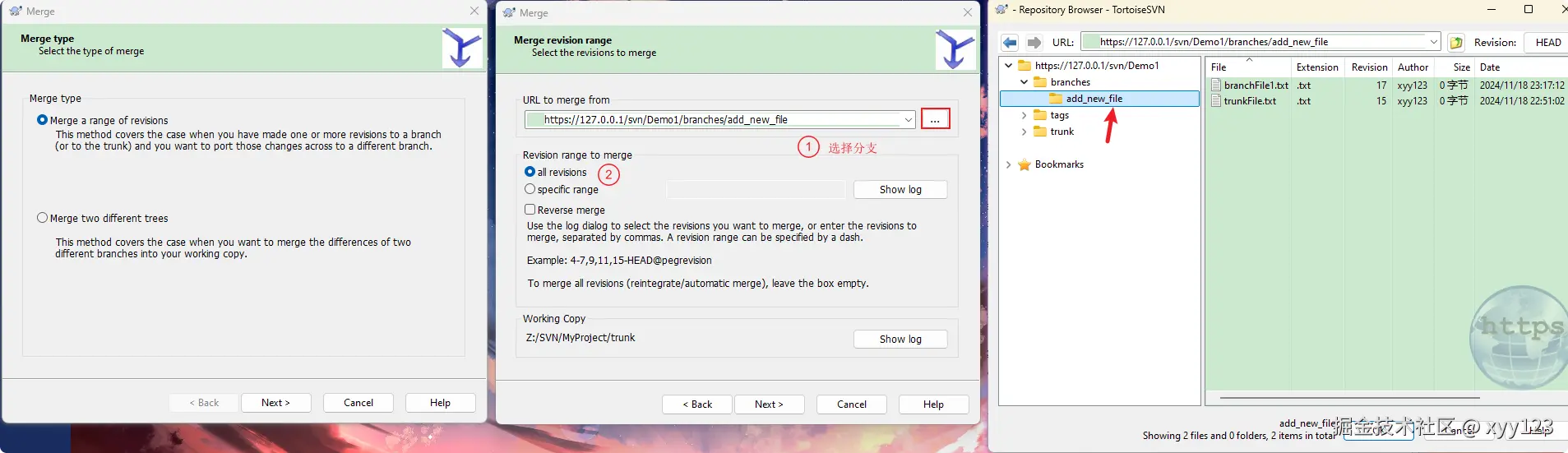Click the HEAD revision button
1568x453 pixels.
click(1547, 43)
